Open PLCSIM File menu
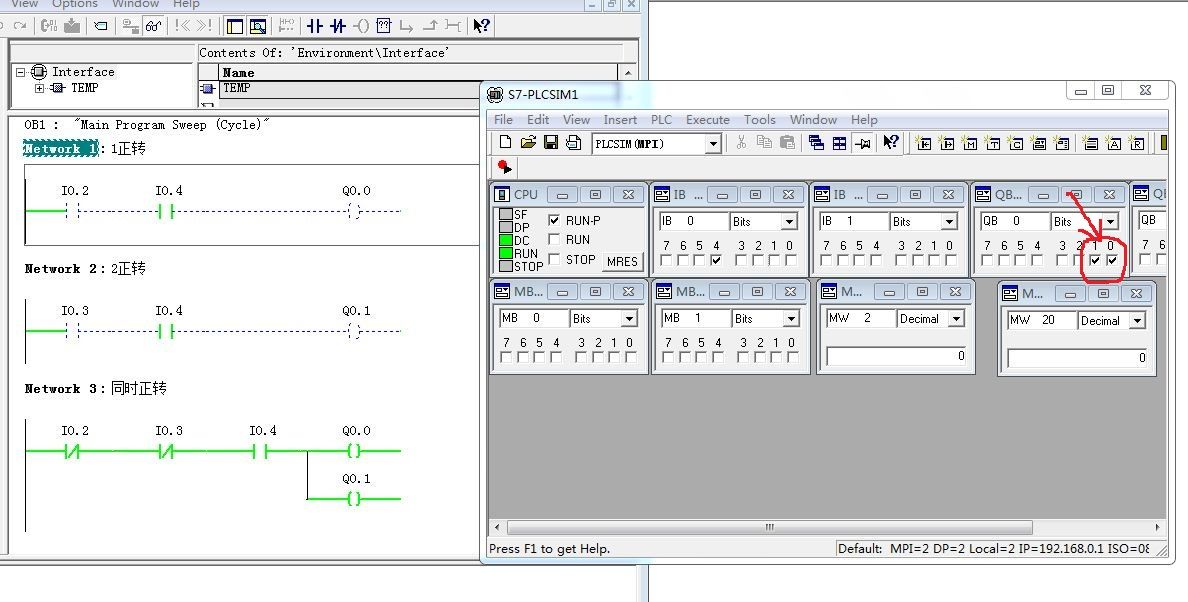 [x=503, y=120]
